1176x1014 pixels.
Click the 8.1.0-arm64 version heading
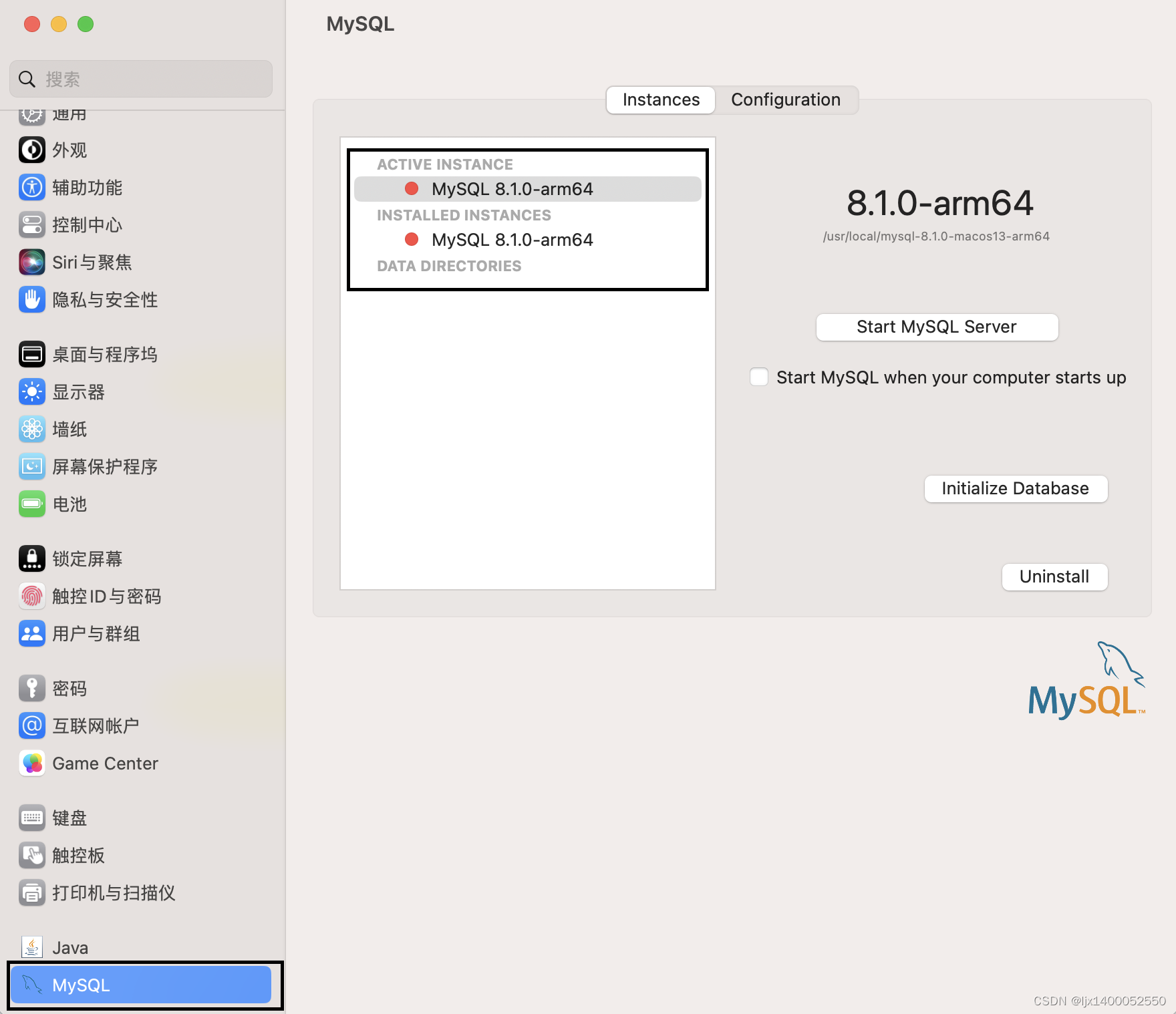click(939, 203)
